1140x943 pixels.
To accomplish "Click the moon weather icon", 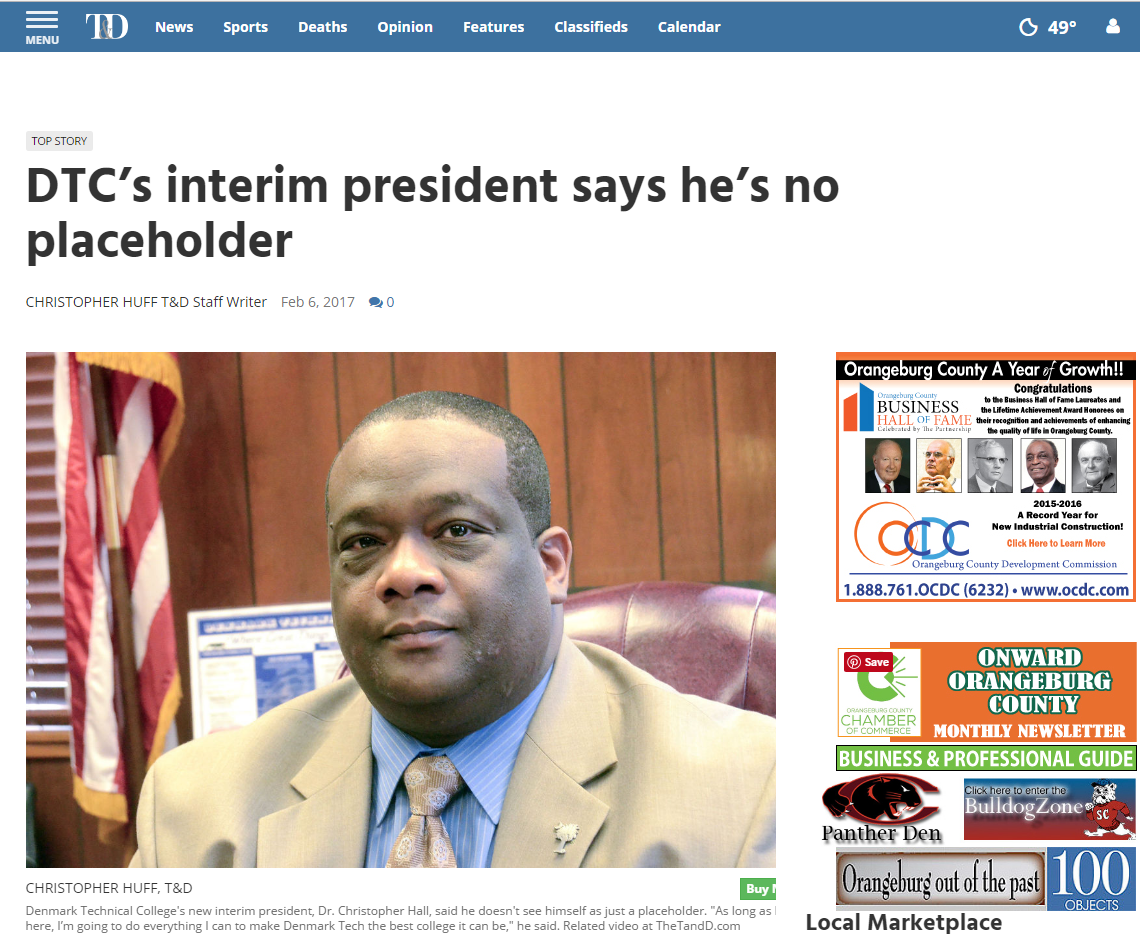I will [1028, 28].
